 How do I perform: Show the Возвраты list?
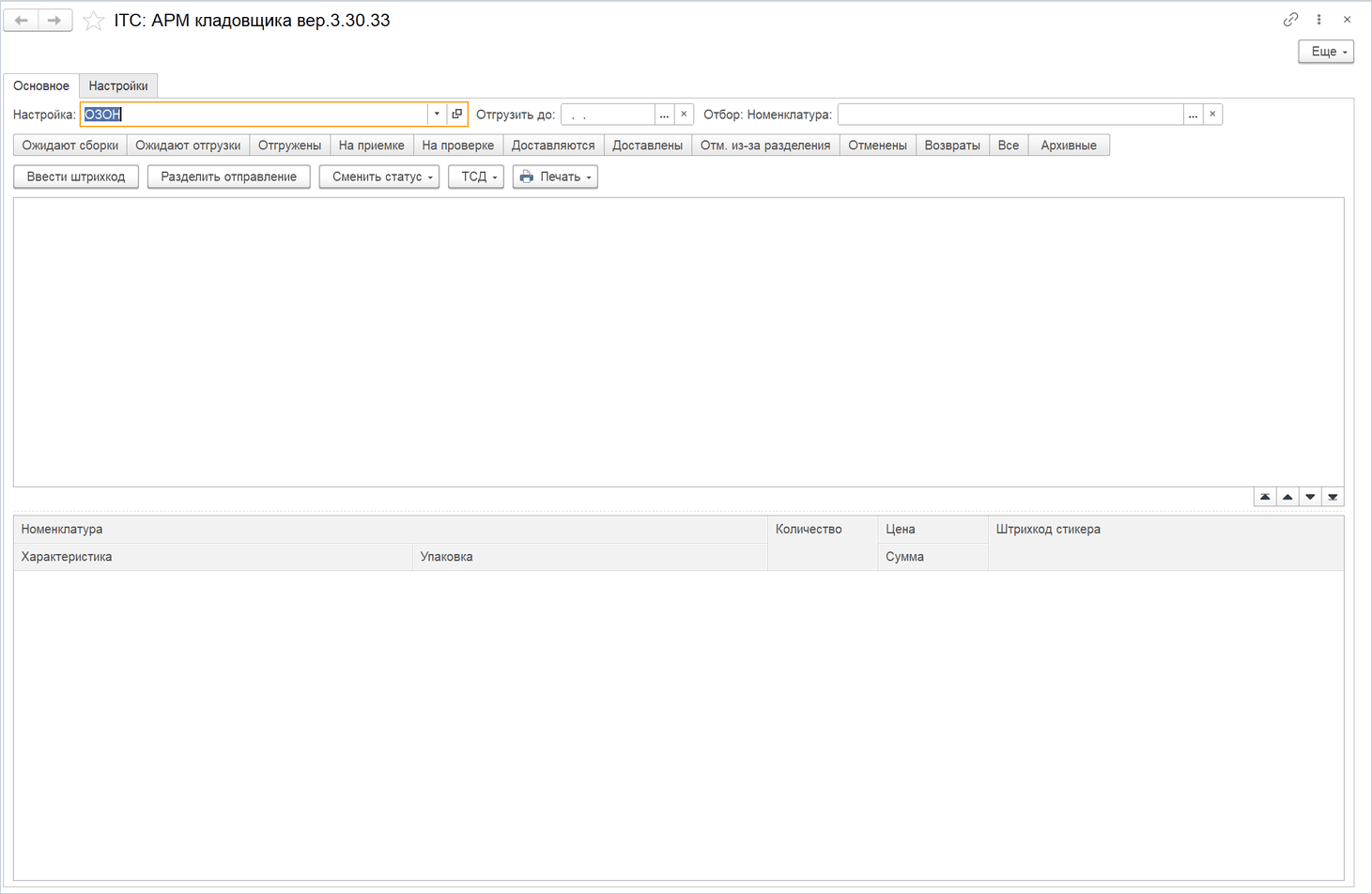[952, 146]
